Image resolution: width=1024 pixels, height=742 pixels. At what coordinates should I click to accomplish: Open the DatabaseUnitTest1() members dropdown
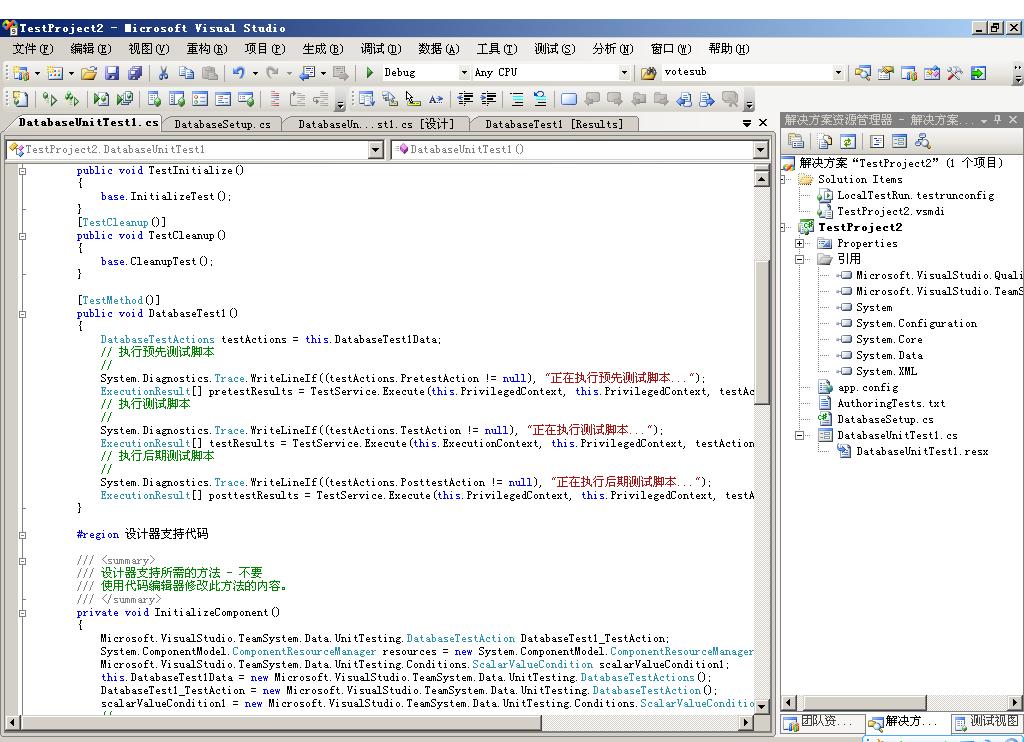click(x=760, y=150)
